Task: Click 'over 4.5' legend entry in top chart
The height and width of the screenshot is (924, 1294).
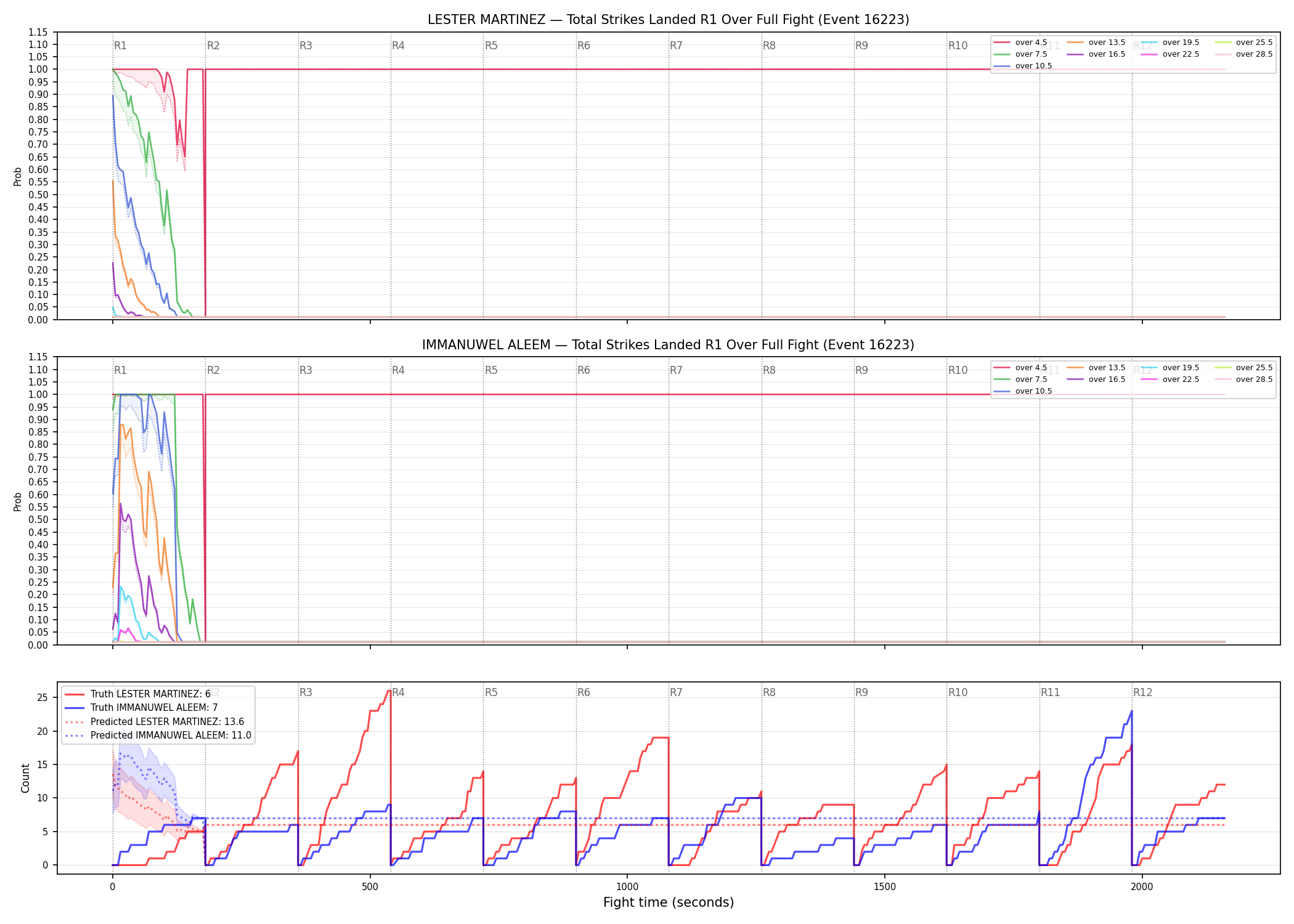Action: point(1020,43)
